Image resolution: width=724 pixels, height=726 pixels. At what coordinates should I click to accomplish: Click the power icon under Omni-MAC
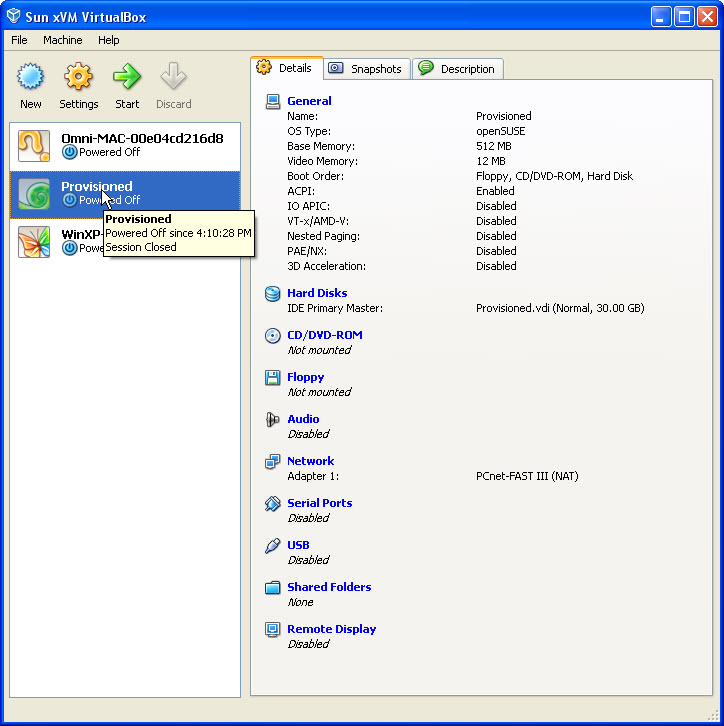point(69,152)
